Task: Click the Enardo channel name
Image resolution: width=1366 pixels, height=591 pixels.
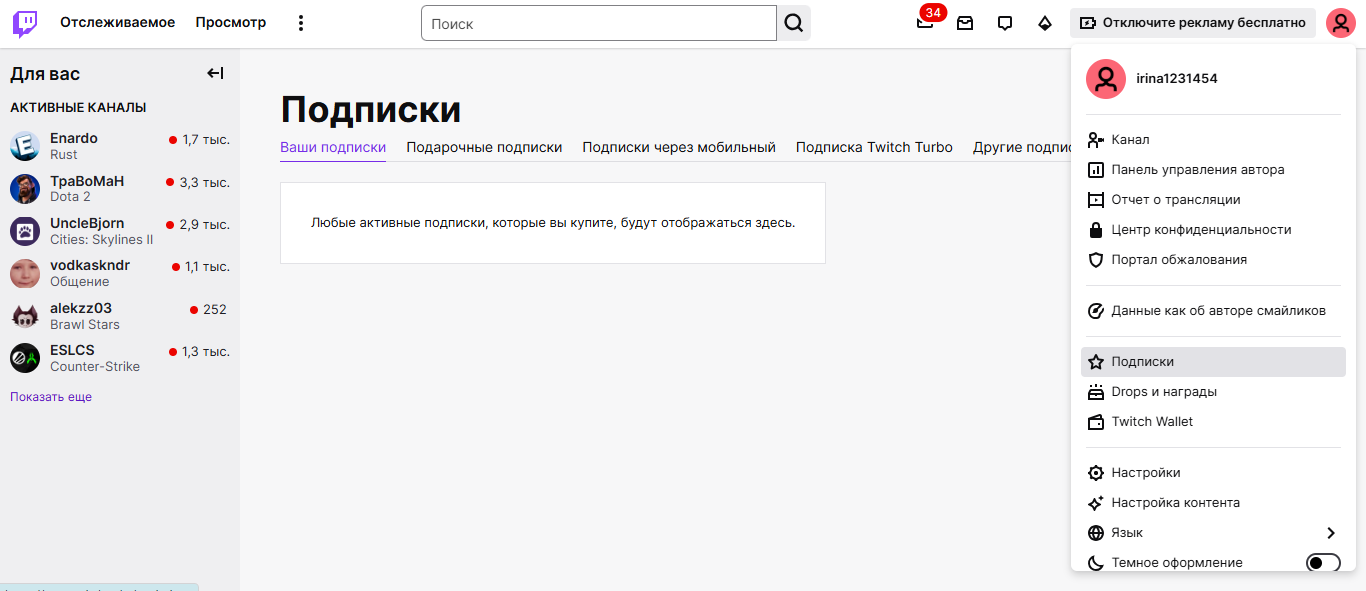Action: point(74,138)
